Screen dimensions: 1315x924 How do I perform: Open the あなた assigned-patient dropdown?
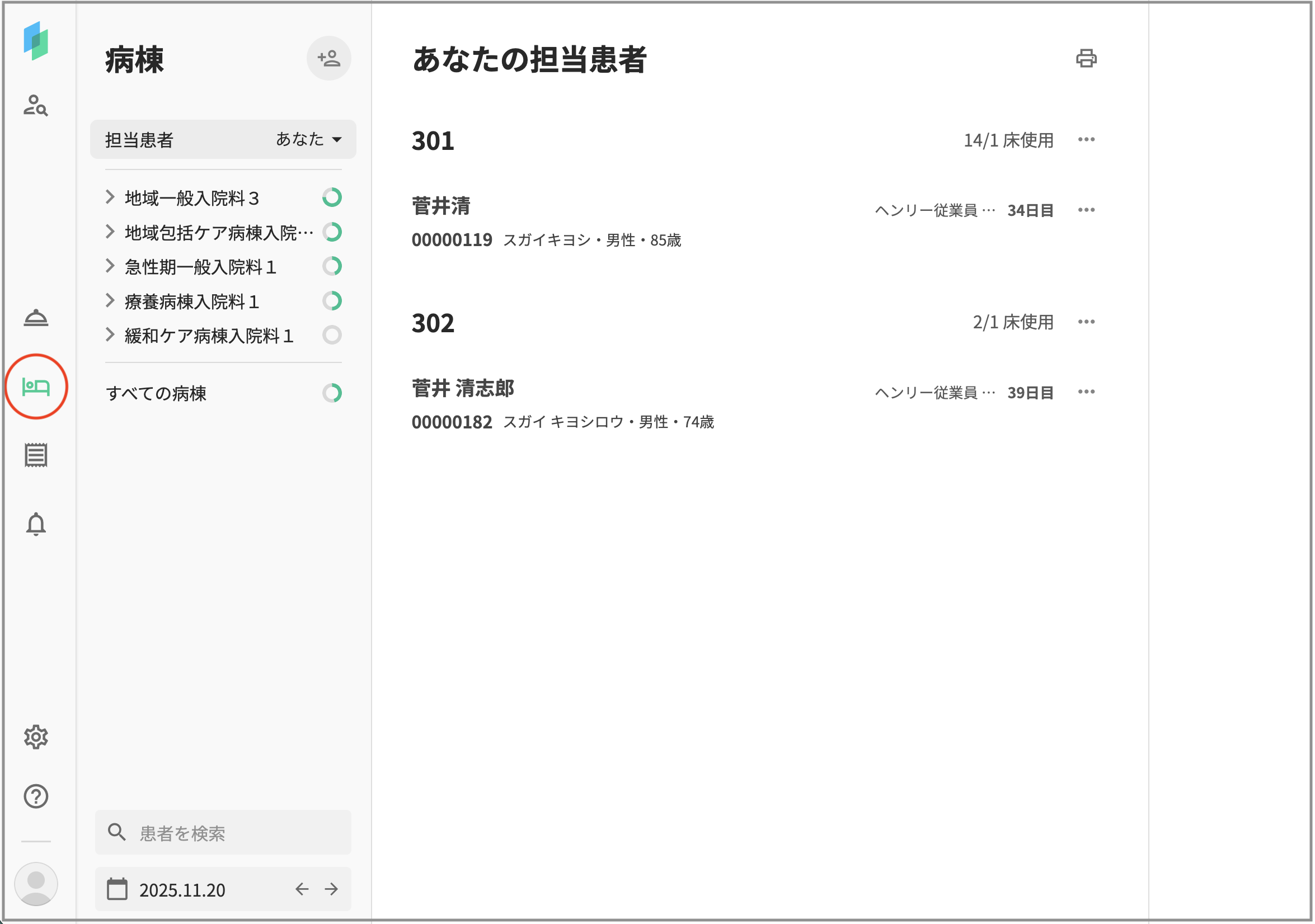point(309,139)
